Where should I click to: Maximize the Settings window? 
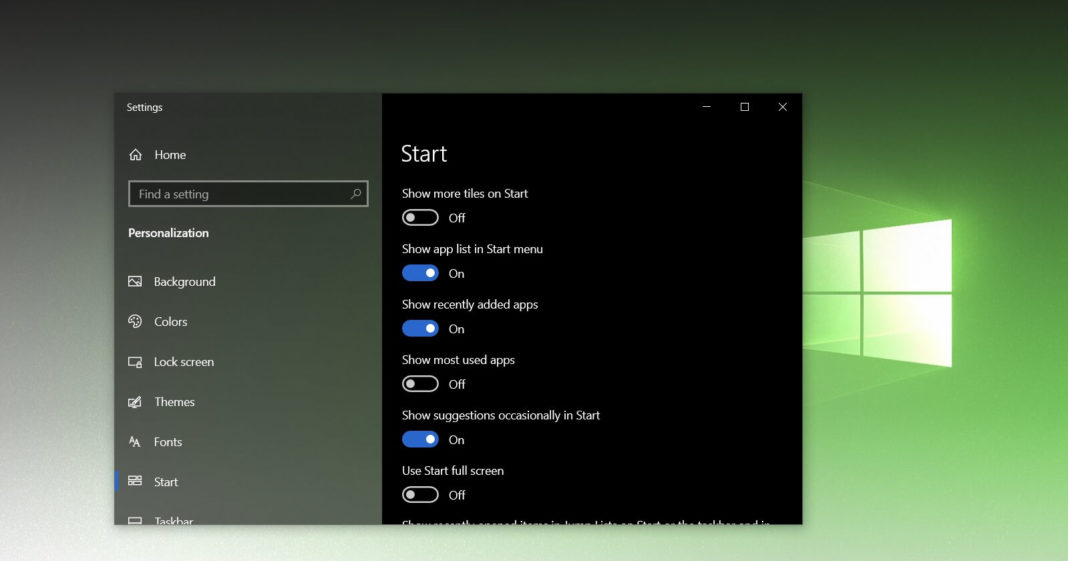tap(744, 107)
